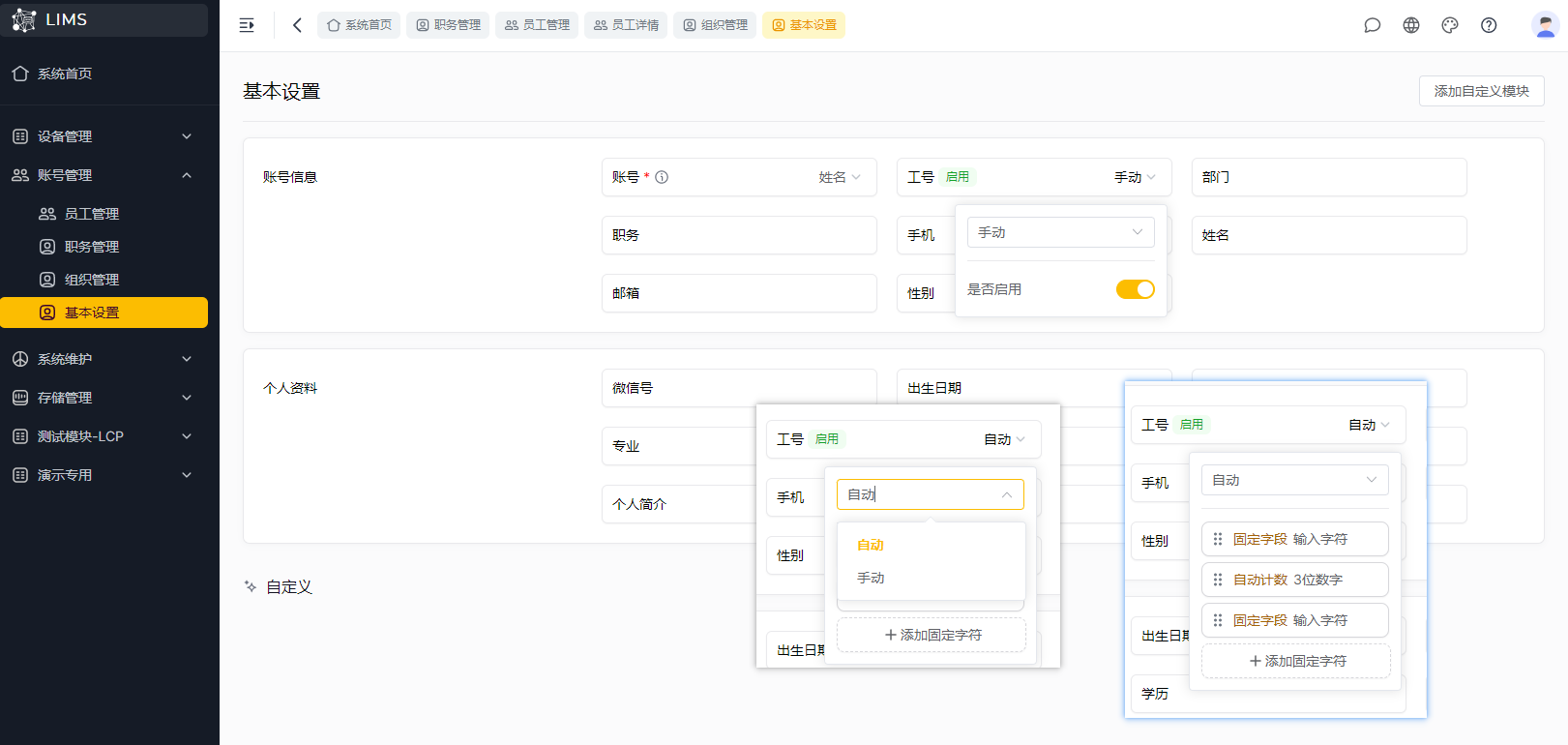Screen dimensions: 1568x745
Task: Collapse the 账号管理 sidebar group
Action: pyautogui.click(x=187, y=175)
